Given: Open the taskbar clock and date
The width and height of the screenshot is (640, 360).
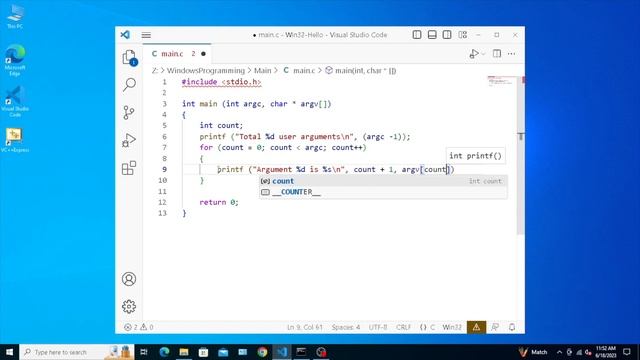Looking at the screenshot, I should [x=606, y=352].
